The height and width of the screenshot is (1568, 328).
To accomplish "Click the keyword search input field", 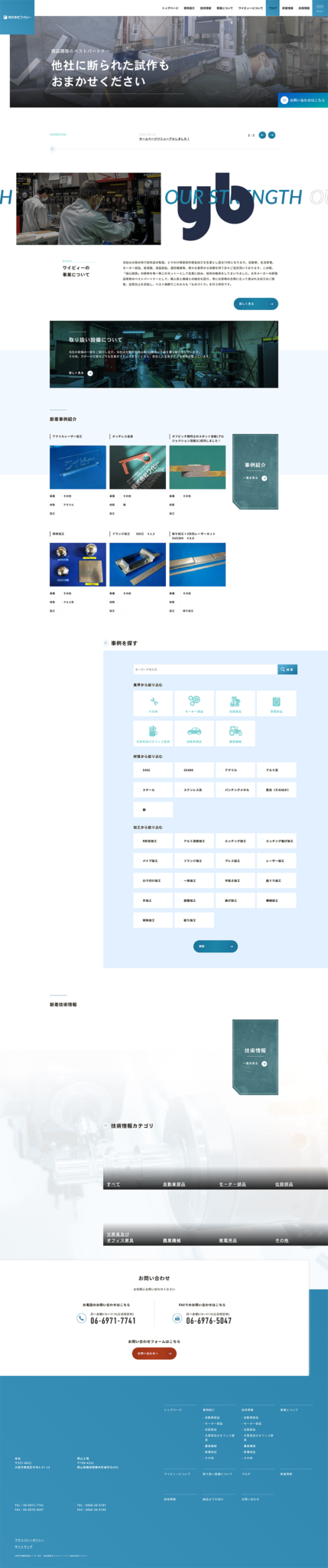I will pyautogui.click(x=205, y=669).
